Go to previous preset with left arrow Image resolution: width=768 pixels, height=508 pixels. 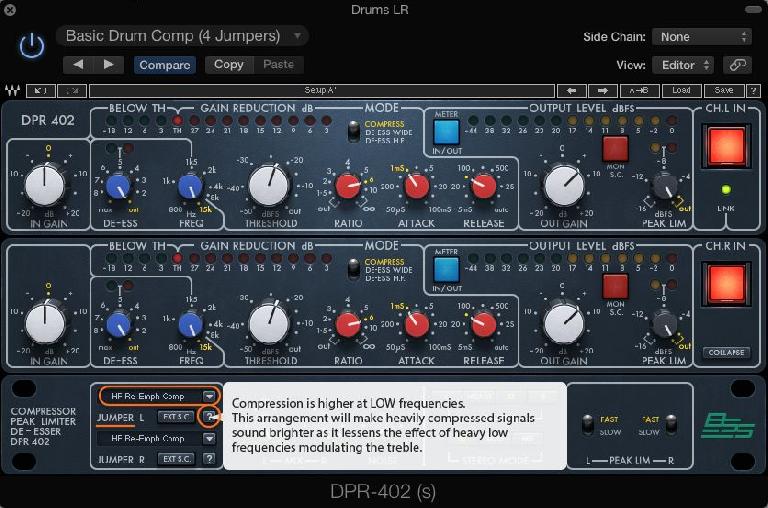[x=78, y=65]
